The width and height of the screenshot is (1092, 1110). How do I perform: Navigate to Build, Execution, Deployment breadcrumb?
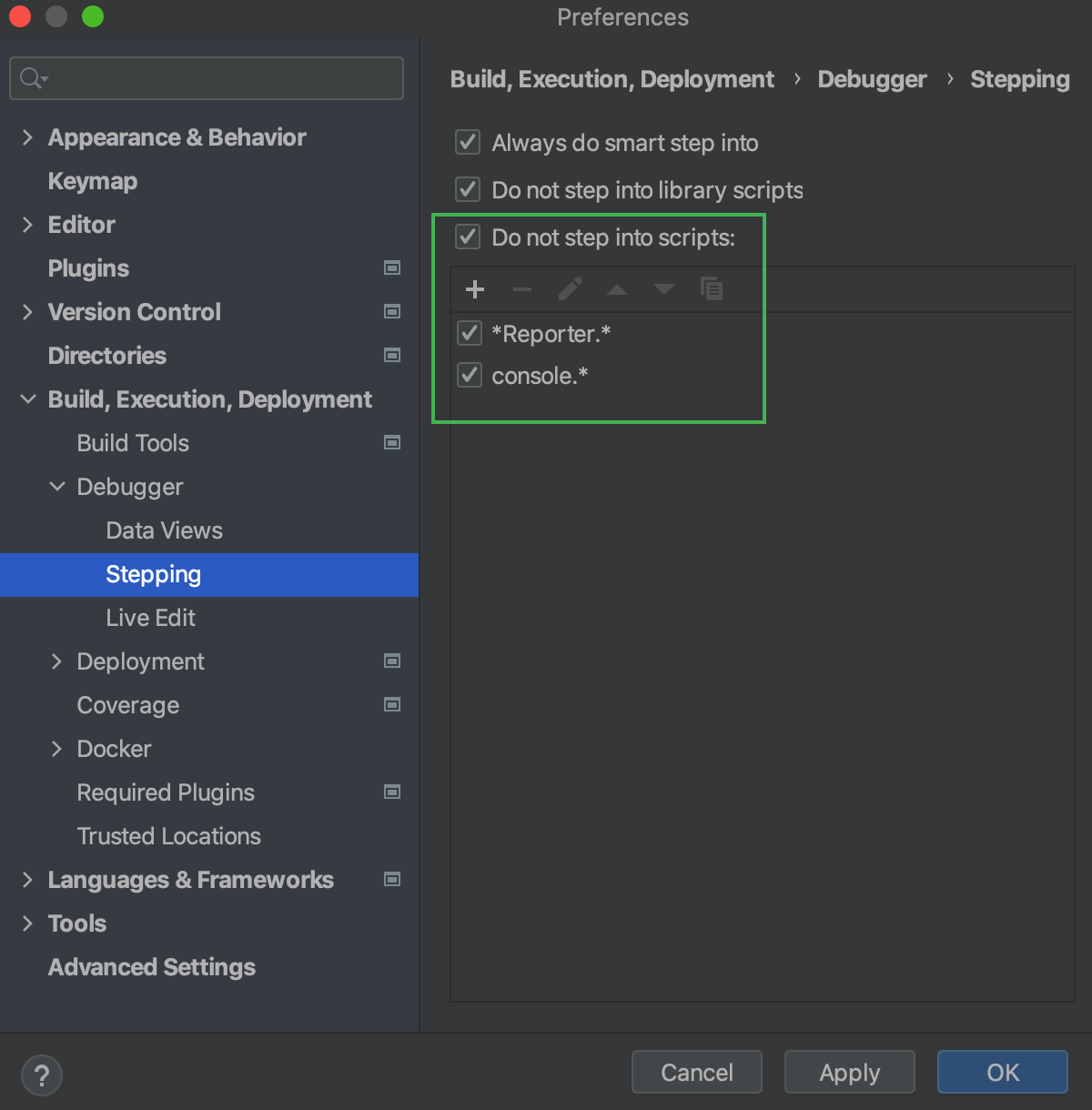pyautogui.click(x=612, y=79)
